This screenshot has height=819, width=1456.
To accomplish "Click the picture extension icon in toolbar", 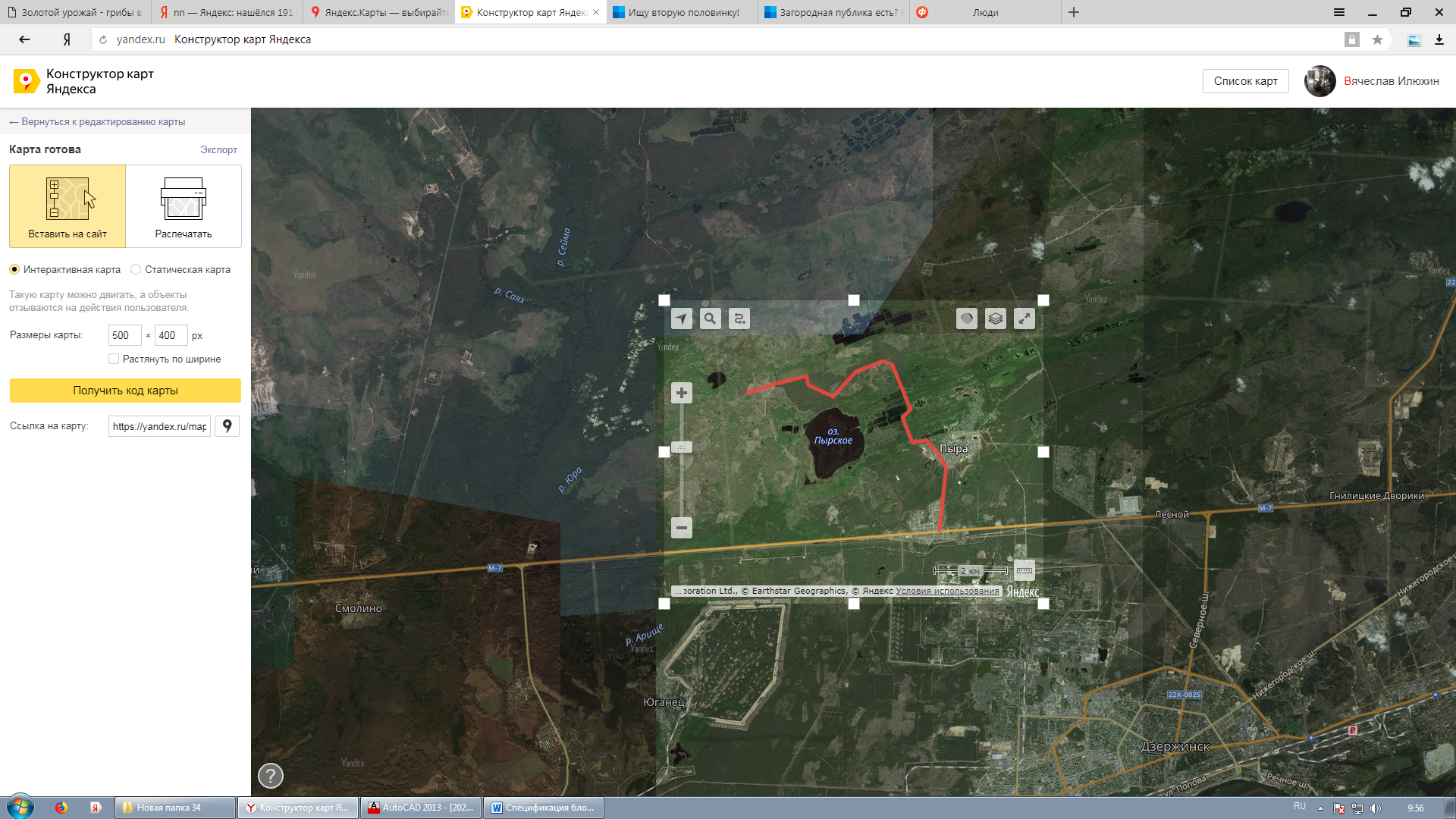I will [1414, 40].
